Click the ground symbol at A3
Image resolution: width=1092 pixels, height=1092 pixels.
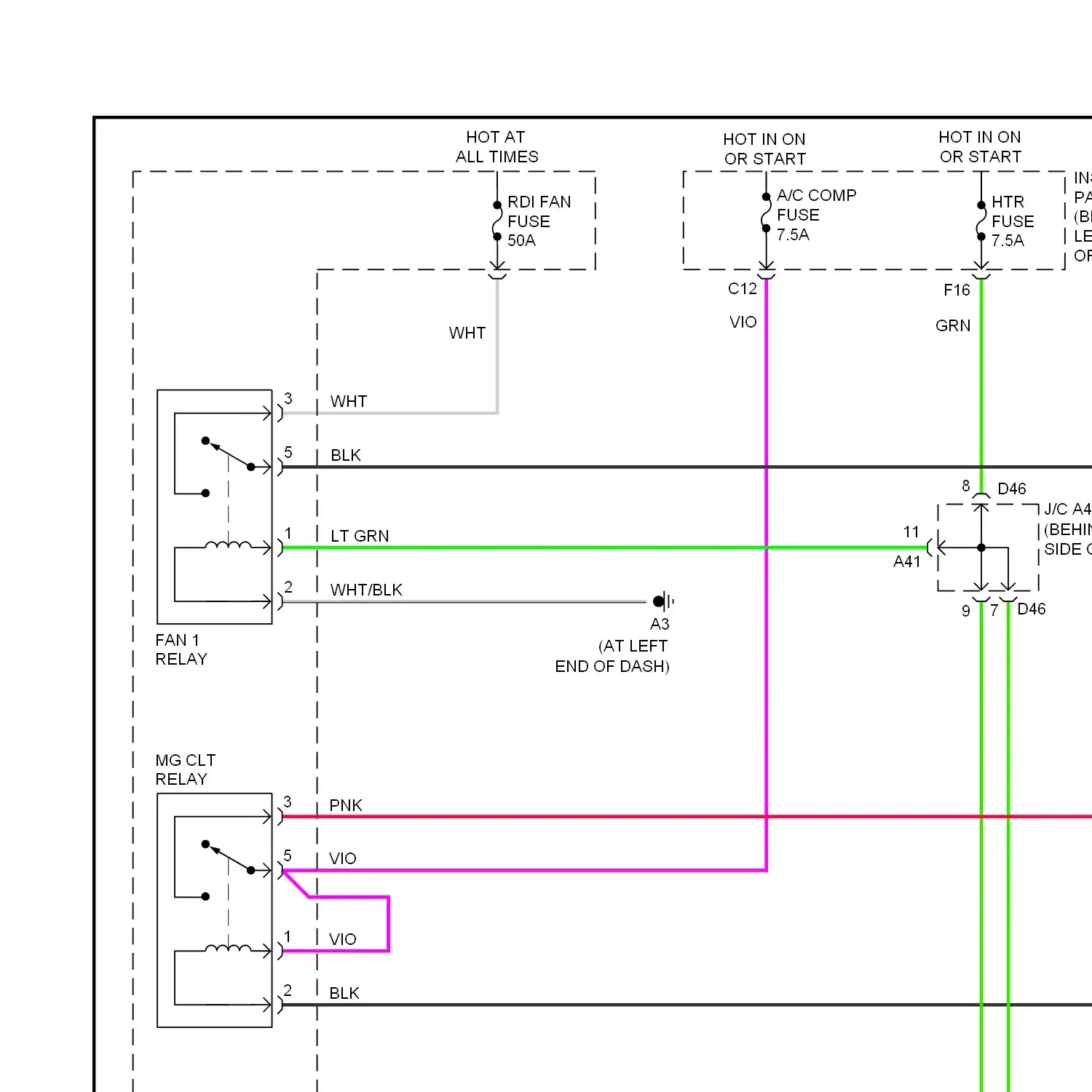pyautogui.click(x=664, y=601)
